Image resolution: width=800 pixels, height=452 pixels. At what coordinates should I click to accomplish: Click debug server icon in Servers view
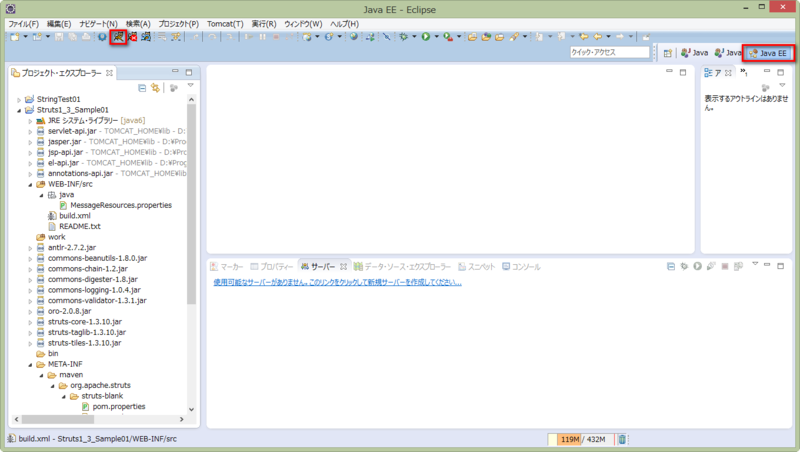coord(684,266)
